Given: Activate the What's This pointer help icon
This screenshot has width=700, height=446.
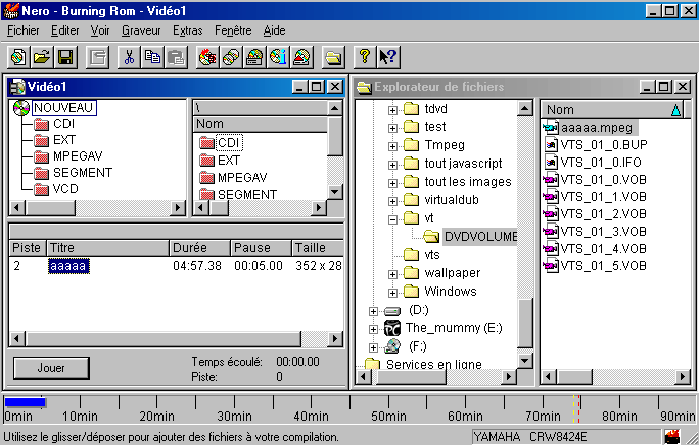Looking at the screenshot, I should click(x=388, y=57).
